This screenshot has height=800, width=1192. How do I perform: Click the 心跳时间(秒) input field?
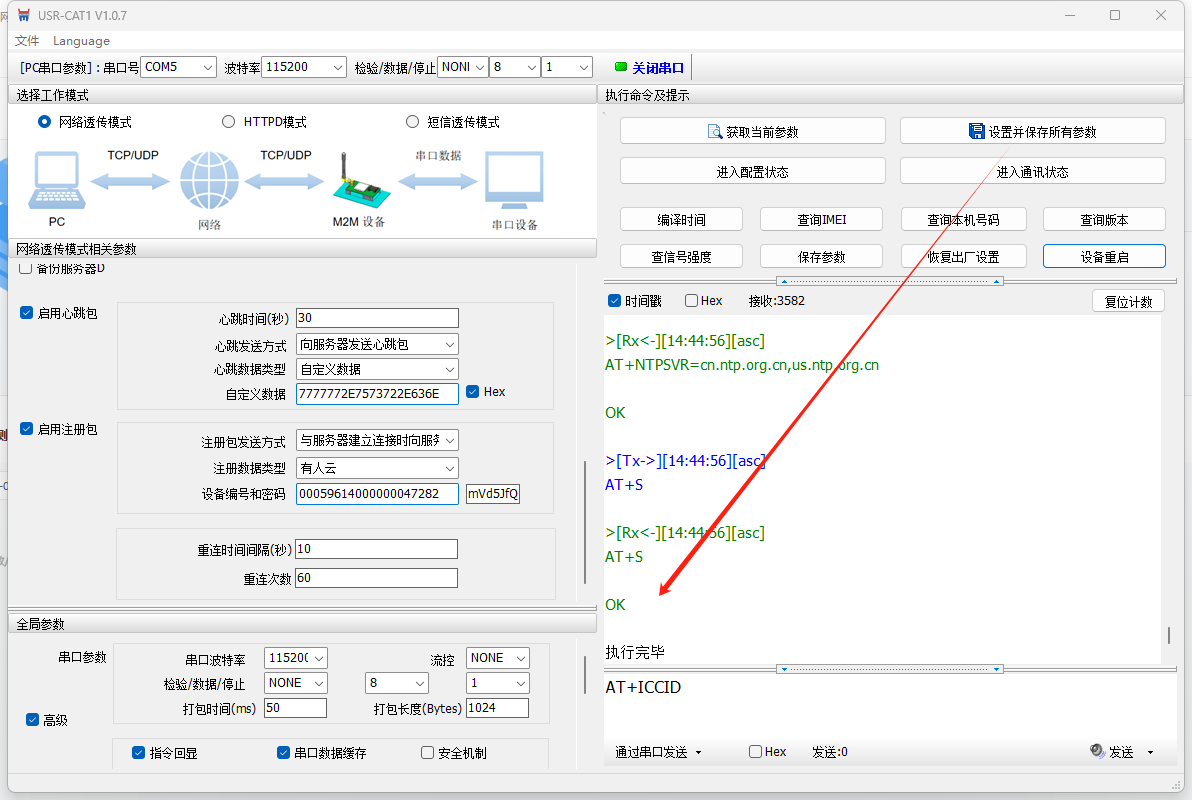tap(377, 318)
